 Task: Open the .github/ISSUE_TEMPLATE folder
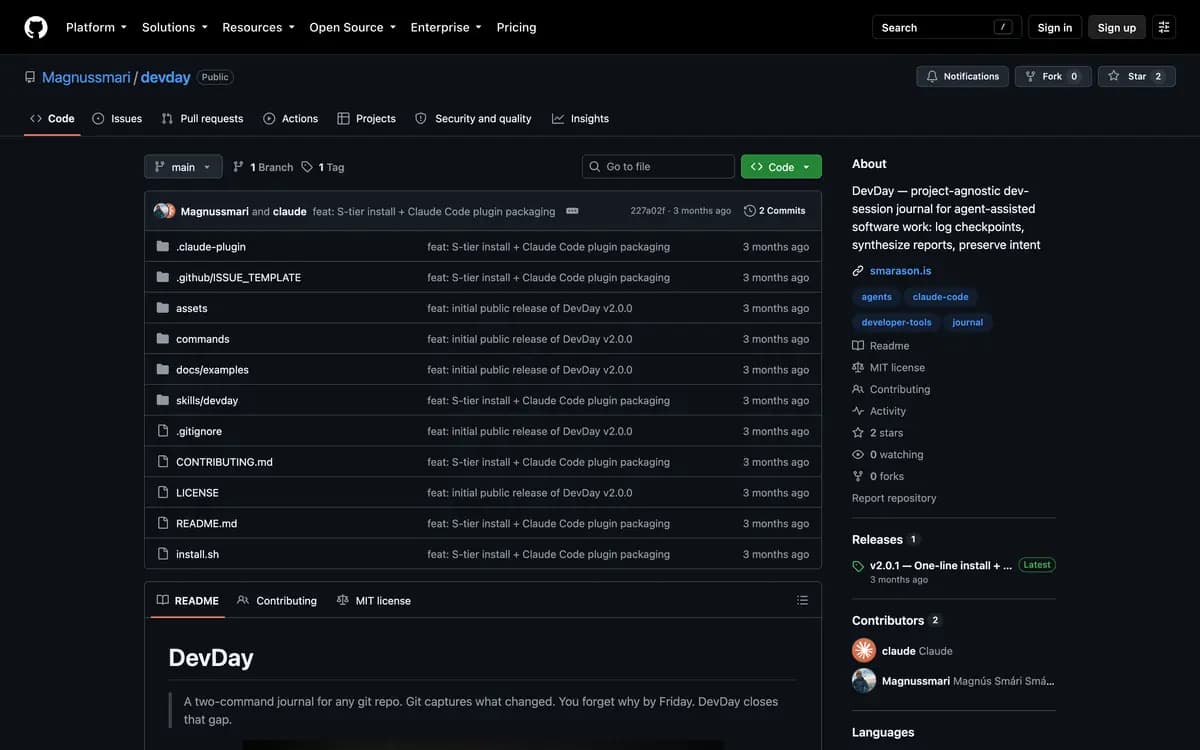click(x=238, y=278)
